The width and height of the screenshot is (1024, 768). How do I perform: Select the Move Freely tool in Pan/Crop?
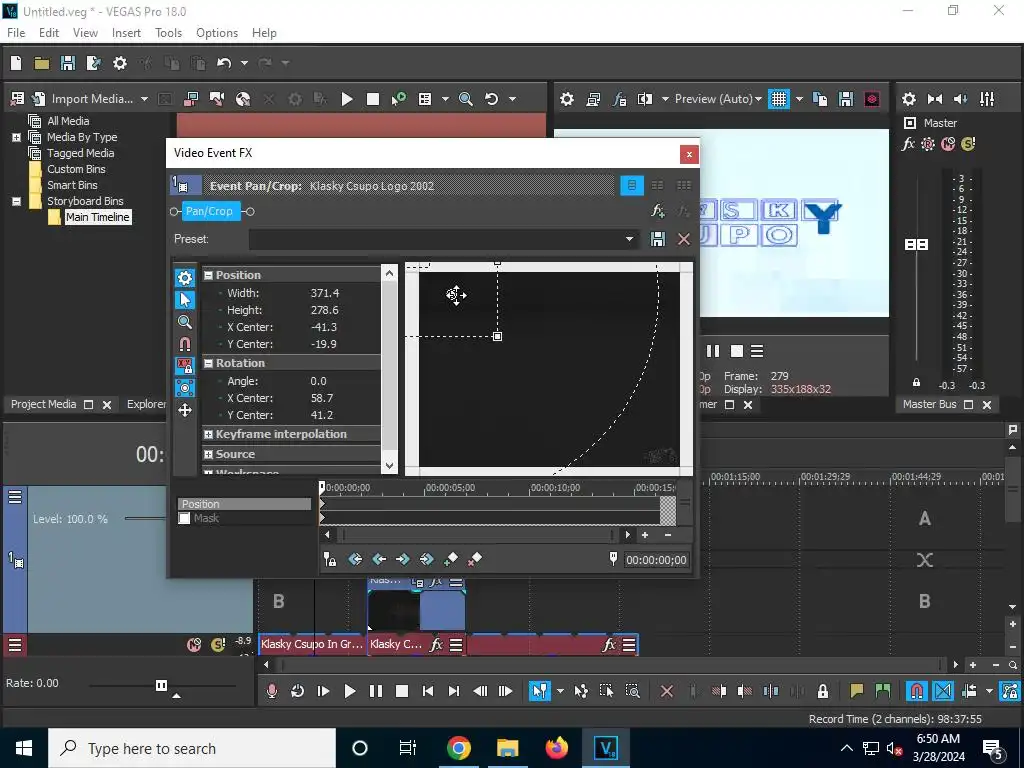pyautogui.click(x=185, y=410)
